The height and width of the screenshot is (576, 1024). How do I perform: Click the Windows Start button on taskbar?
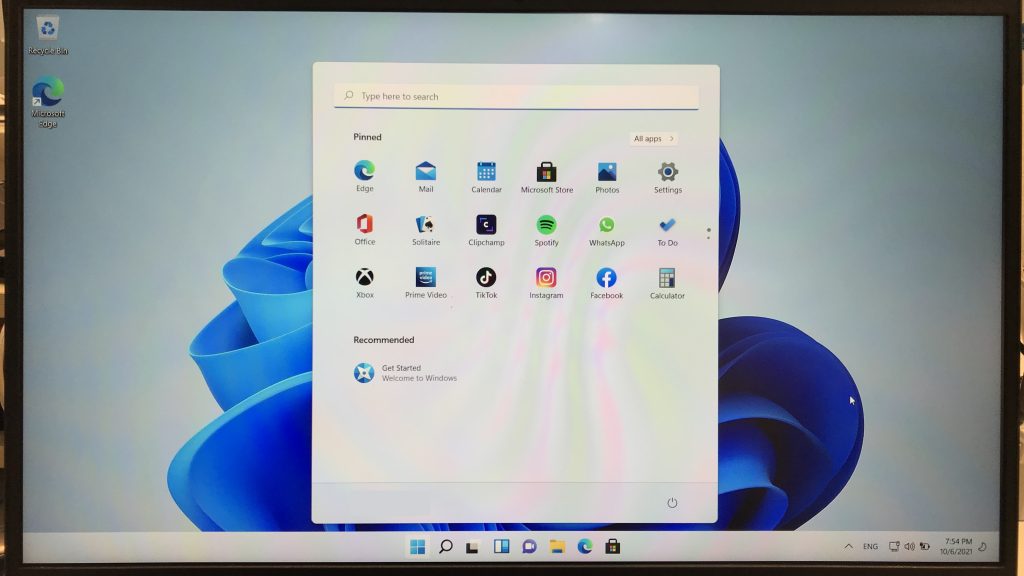(x=417, y=547)
